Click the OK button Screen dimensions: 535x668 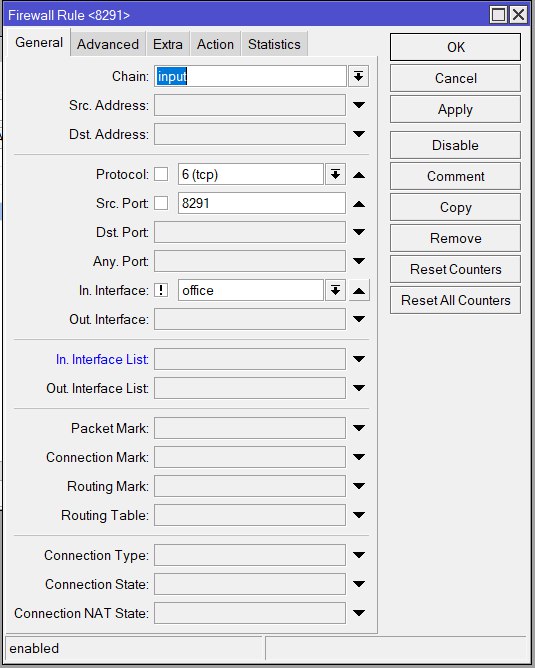tap(455, 47)
